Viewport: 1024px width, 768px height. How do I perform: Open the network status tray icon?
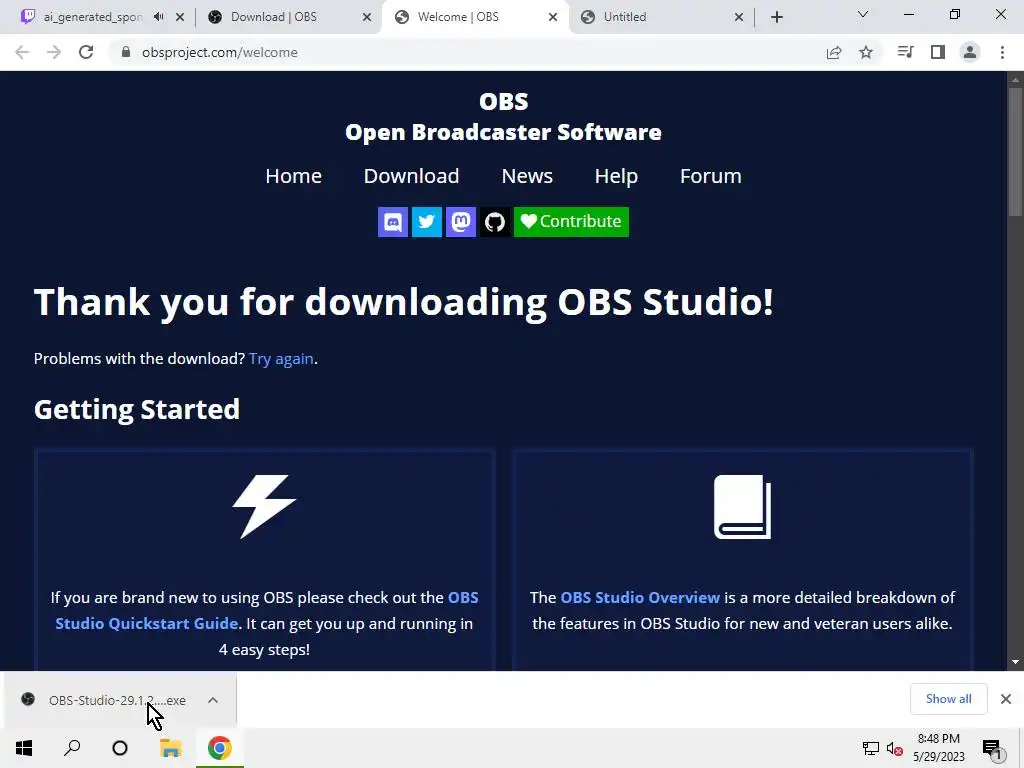(870, 748)
